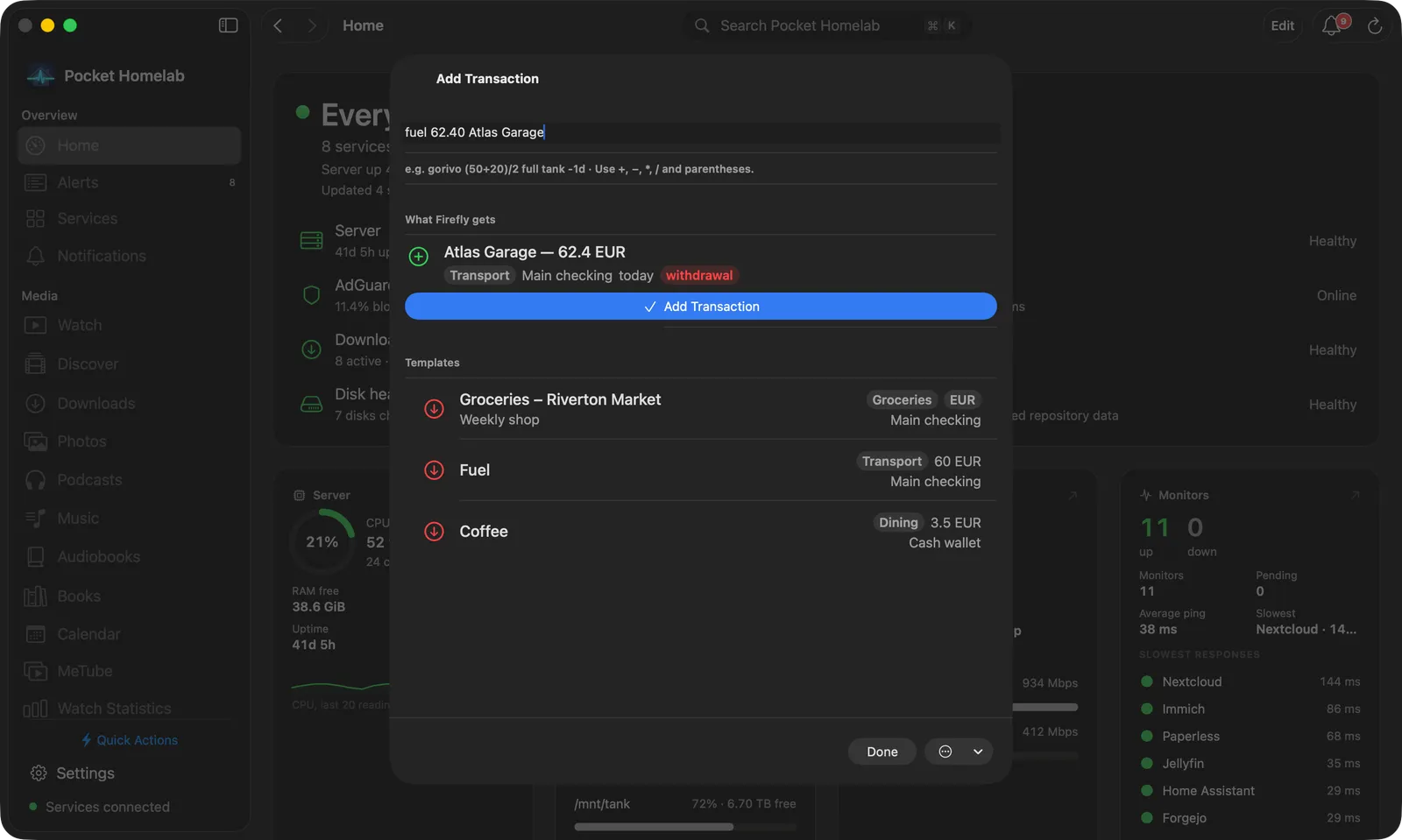Click the refresh icon in the toolbar
This screenshot has height=840, width=1402.
pos(1375,25)
